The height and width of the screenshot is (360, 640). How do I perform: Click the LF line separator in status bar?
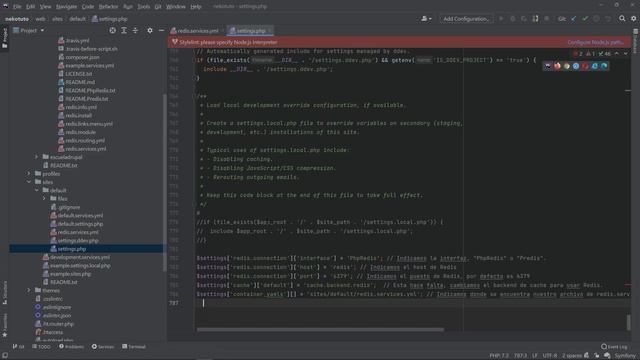tap(535, 356)
